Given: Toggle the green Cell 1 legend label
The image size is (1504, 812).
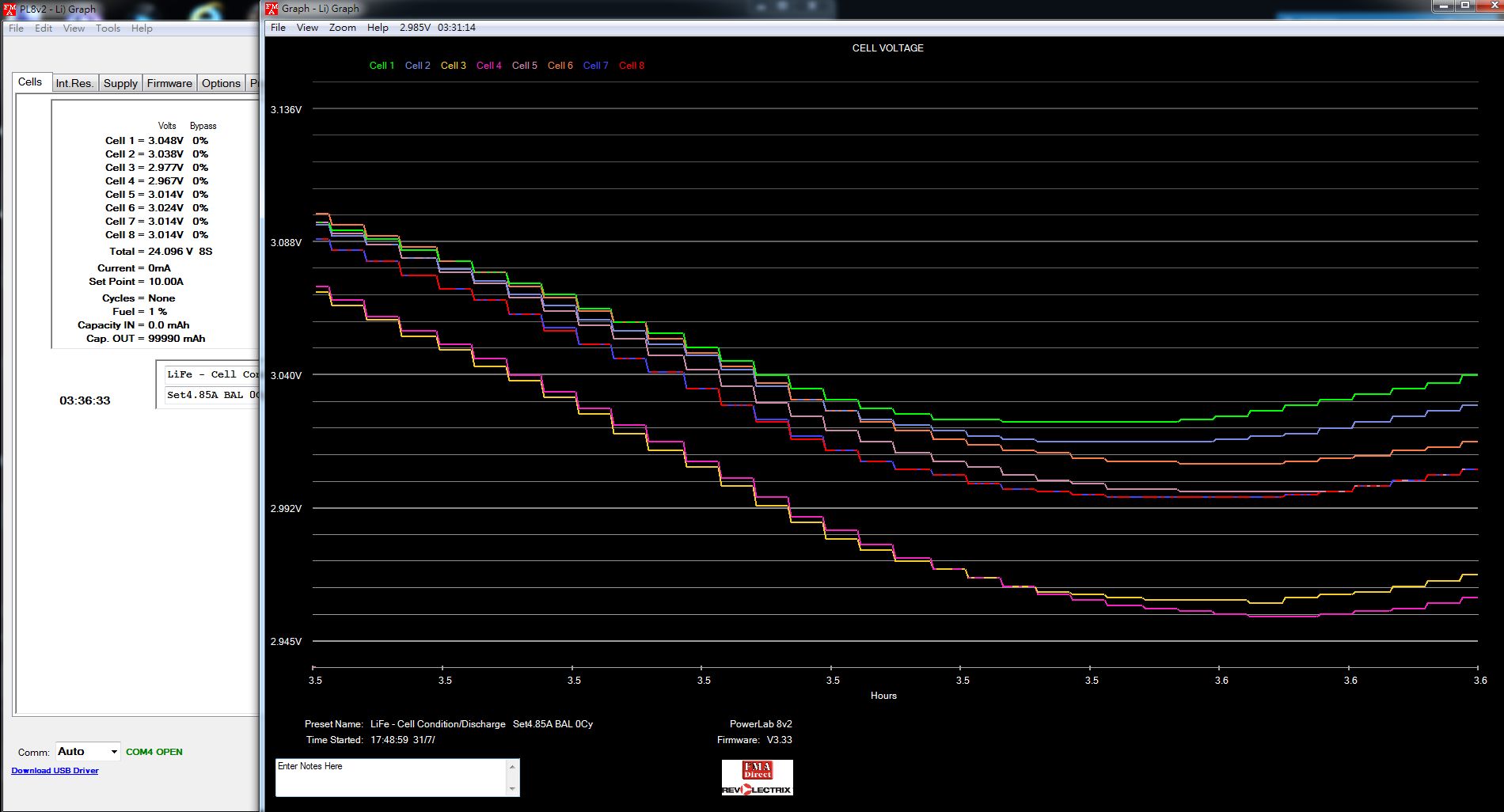Looking at the screenshot, I should tap(382, 66).
